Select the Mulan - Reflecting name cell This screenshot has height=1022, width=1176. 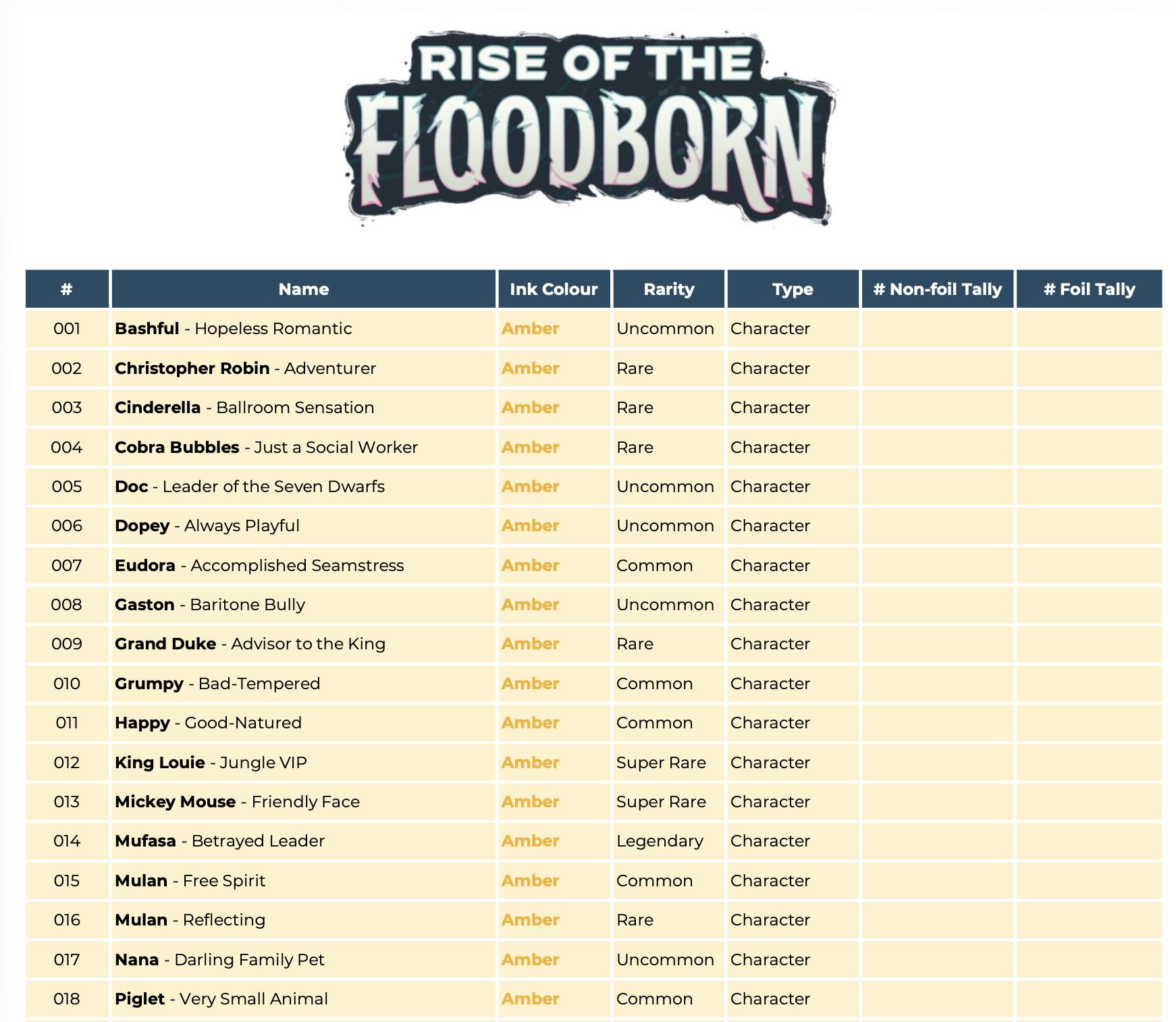(304, 920)
